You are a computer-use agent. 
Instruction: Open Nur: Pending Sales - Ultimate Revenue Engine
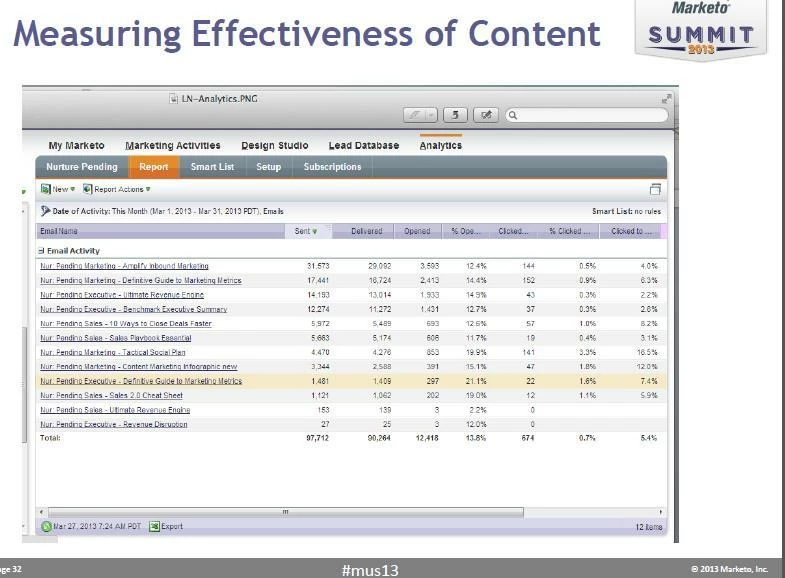tap(115, 410)
